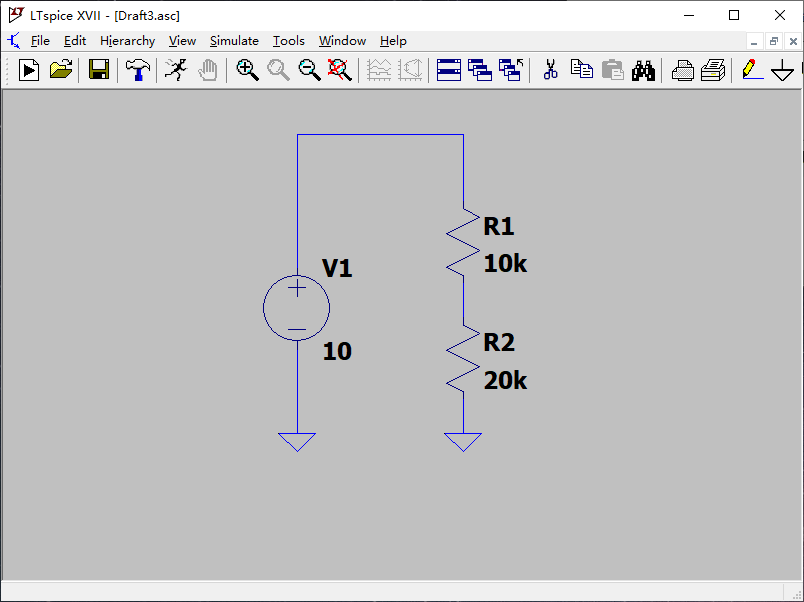
Task: Click the 20k value label of R2
Action: [x=505, y=381]
